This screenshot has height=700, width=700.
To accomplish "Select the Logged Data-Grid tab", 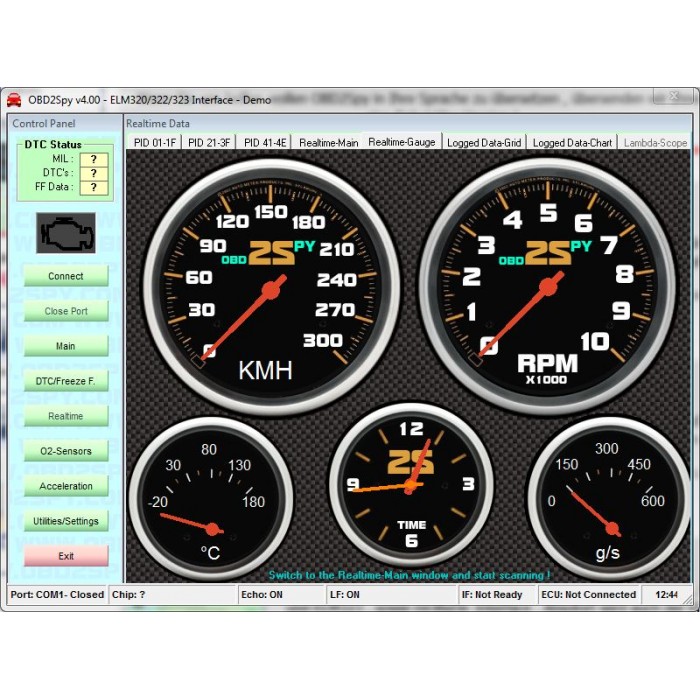I will click(x=484, y=143).
